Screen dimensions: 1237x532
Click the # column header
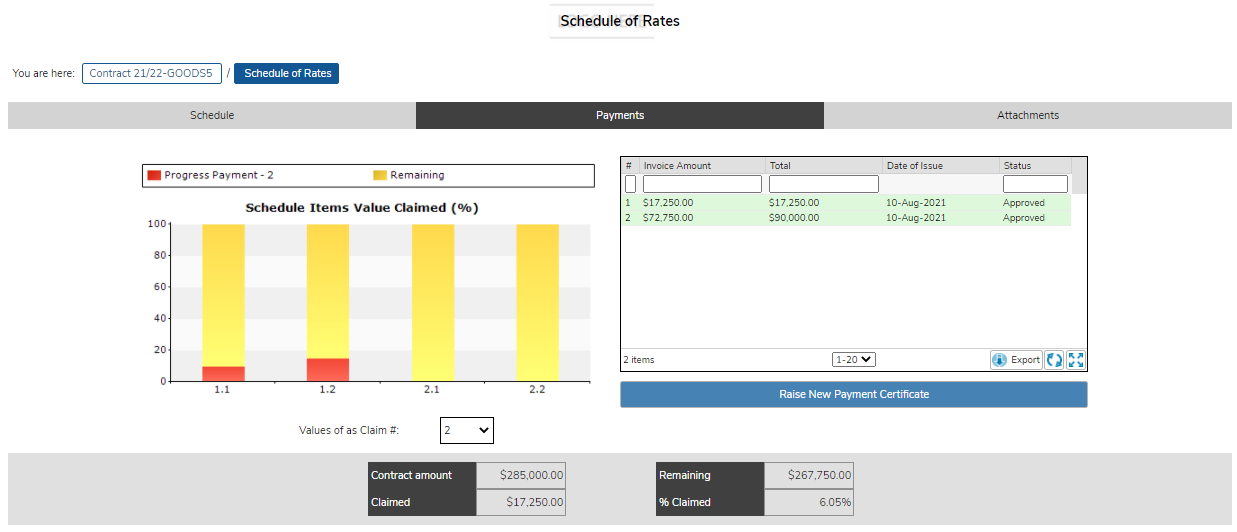tap(630, 165)
